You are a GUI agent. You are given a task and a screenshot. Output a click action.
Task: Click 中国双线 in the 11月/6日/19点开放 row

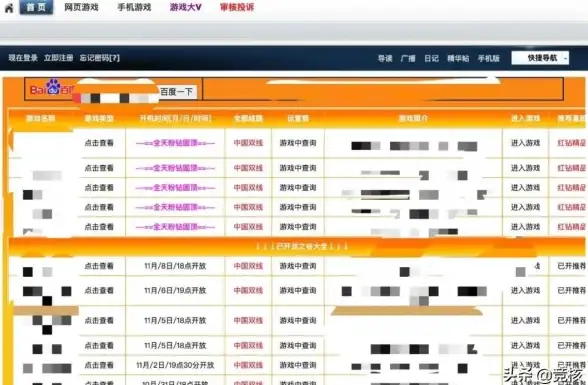coord(248,290)
